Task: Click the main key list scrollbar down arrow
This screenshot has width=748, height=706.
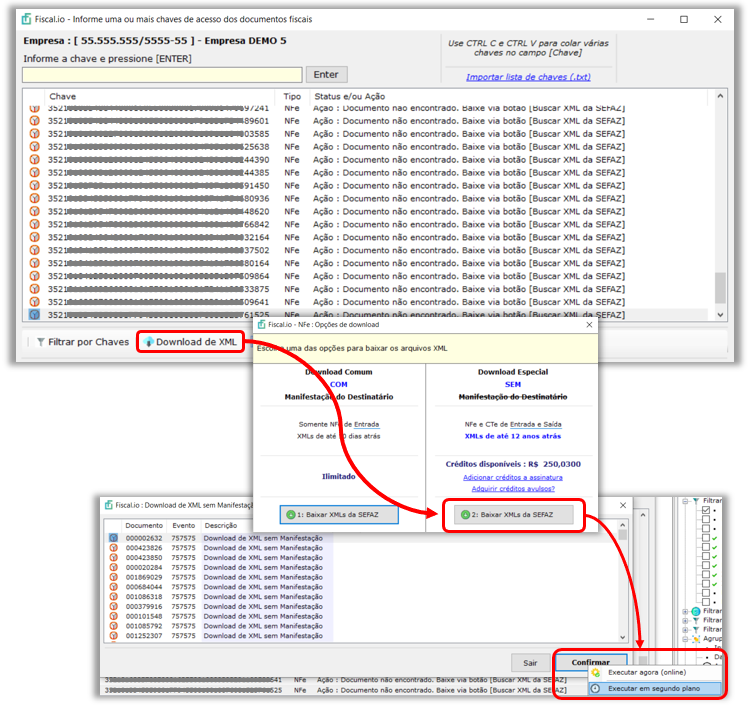Action: (x=720, y=315)
